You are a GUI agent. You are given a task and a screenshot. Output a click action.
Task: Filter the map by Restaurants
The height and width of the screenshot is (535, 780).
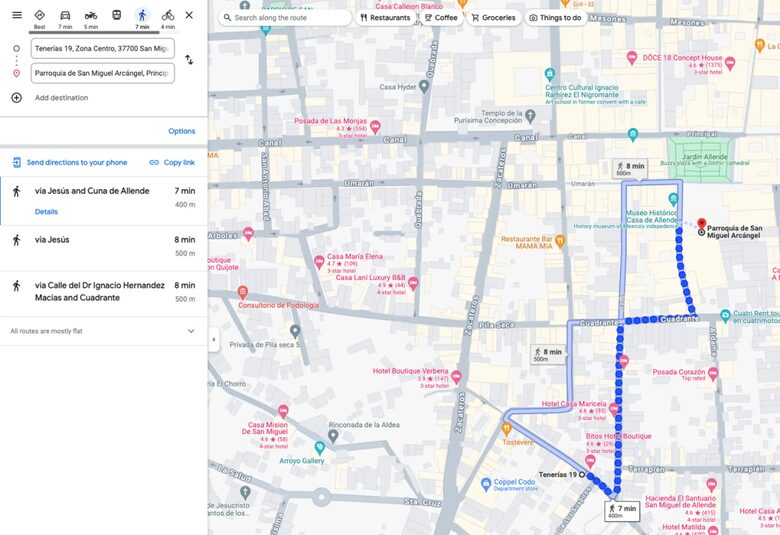pyautogui.click(x=385, y=17)
